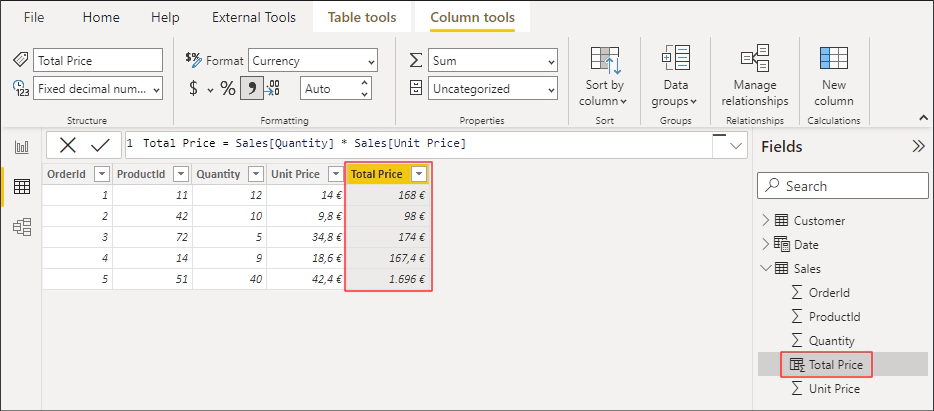Select the Quantity field in Sales
Image resolution: width=934 pixels, height=411 pixels.
tap(832, 341)
